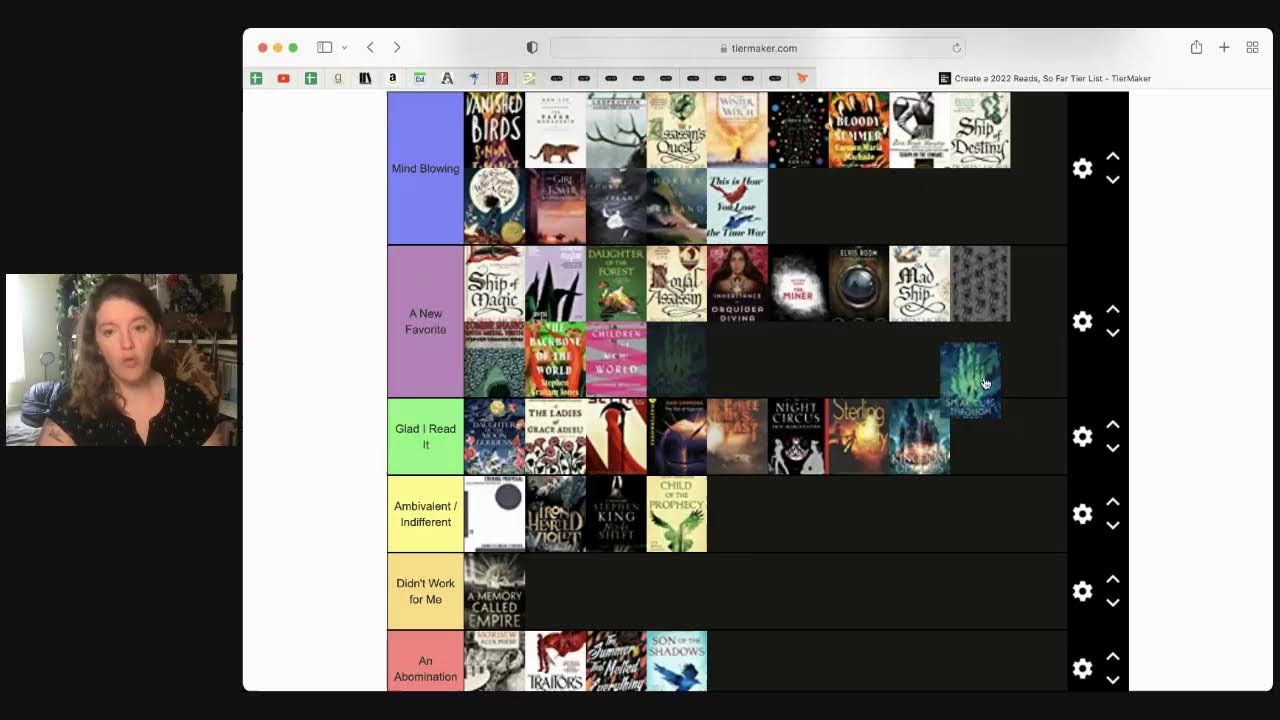The height and width of the screenshot is (720, 1280).
Task: Select The Night Circus book cover
Action: point(798,436)
